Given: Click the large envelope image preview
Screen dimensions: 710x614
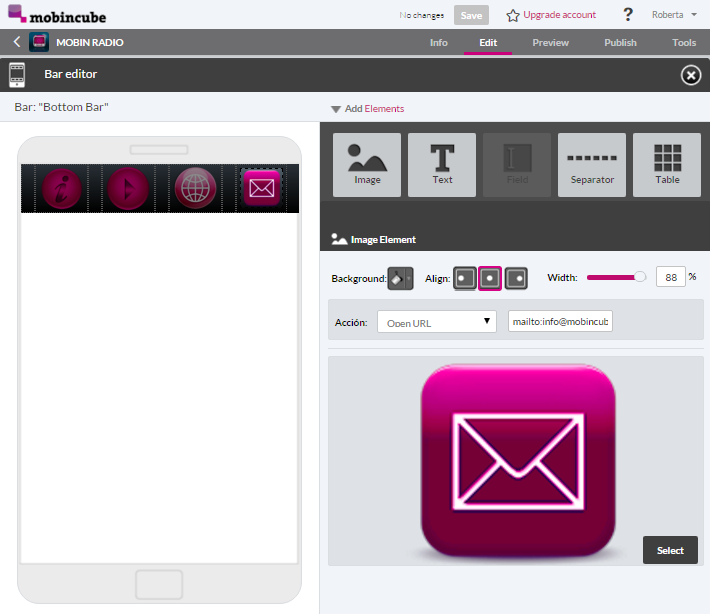Looking at the screenshot, I should pyautogui.click(x=518, y=460).
